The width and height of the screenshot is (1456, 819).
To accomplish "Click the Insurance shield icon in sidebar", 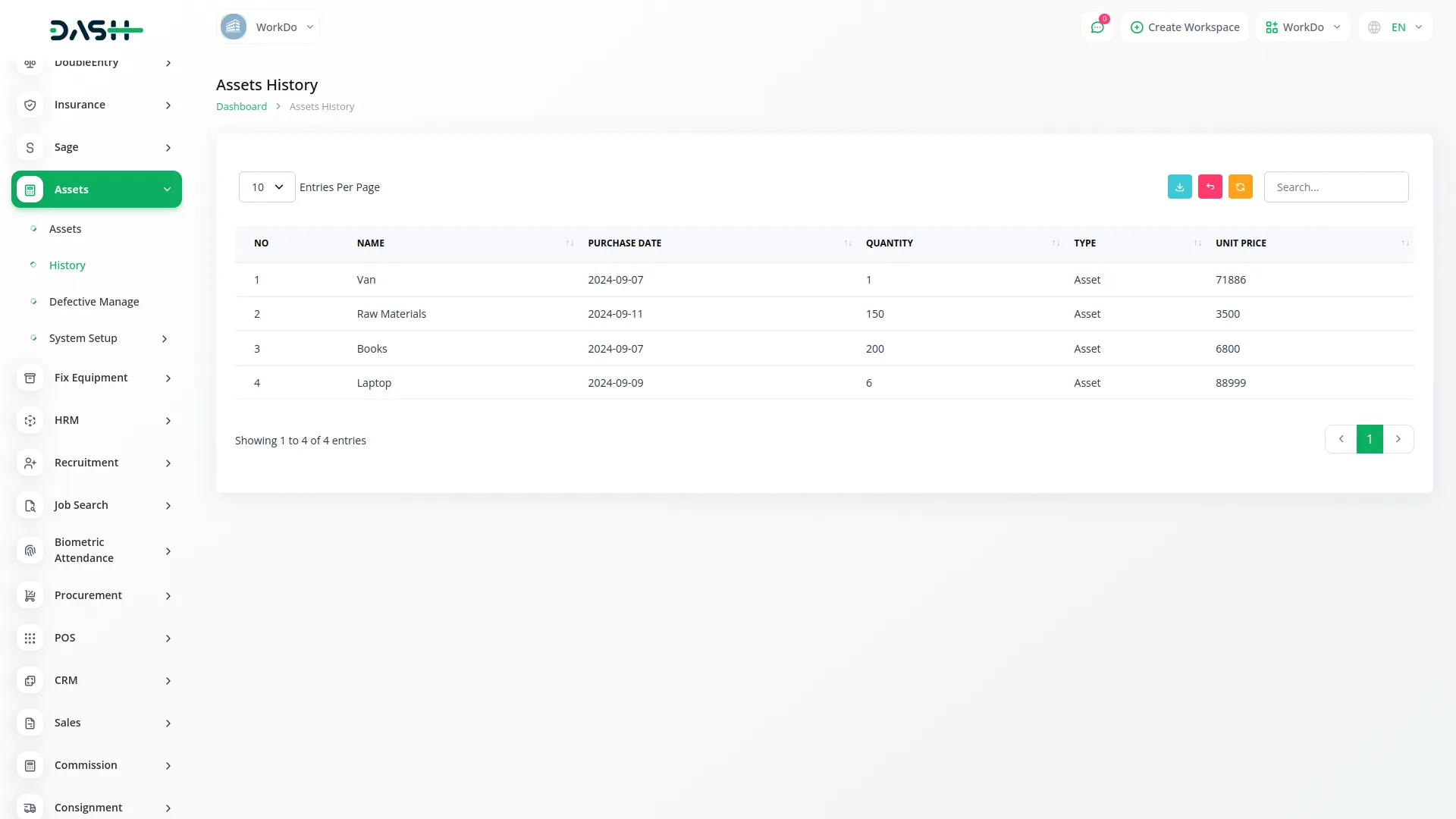I will pos(30,105).
